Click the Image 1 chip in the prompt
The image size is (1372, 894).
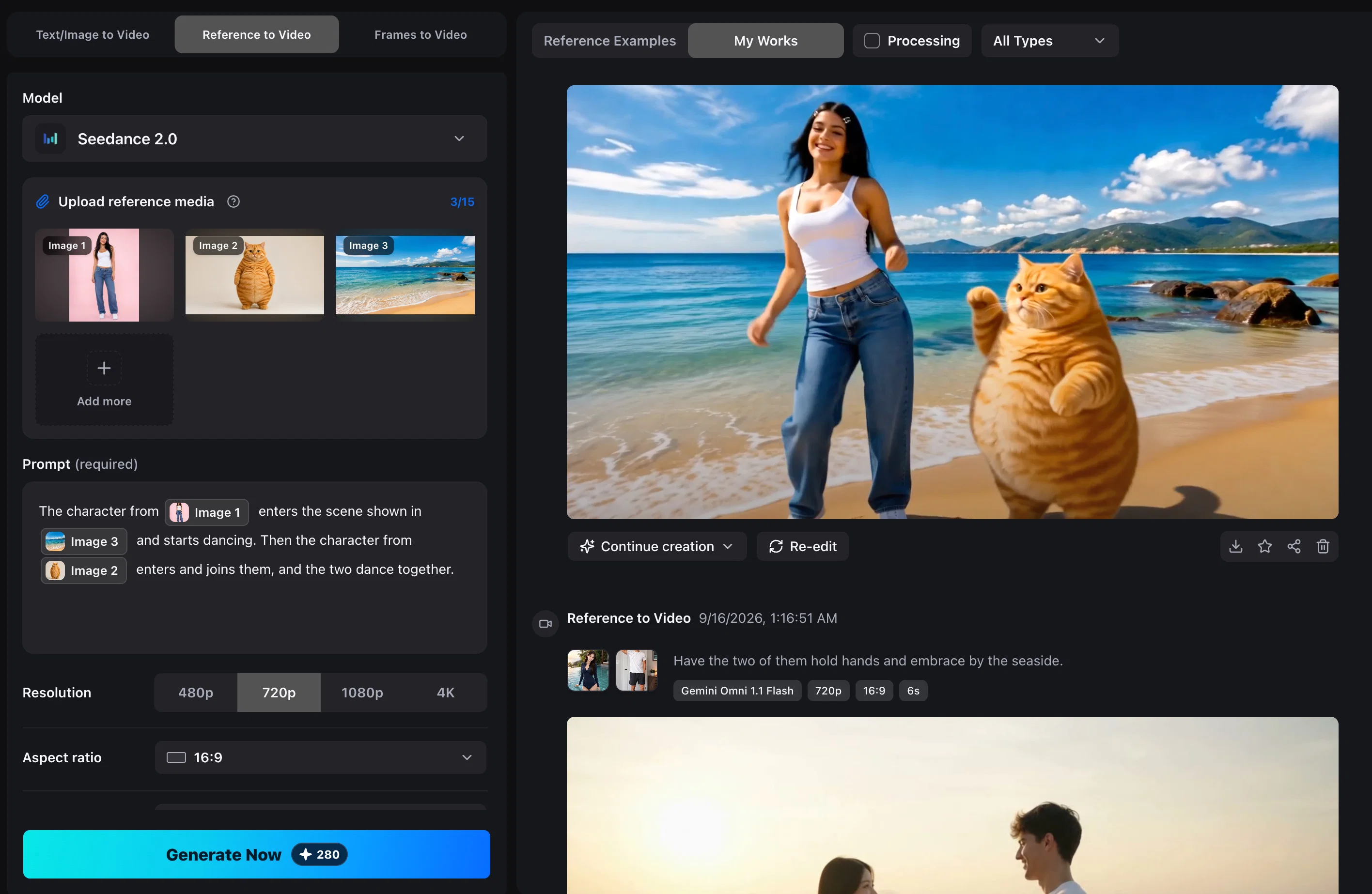tap(207, 512)
